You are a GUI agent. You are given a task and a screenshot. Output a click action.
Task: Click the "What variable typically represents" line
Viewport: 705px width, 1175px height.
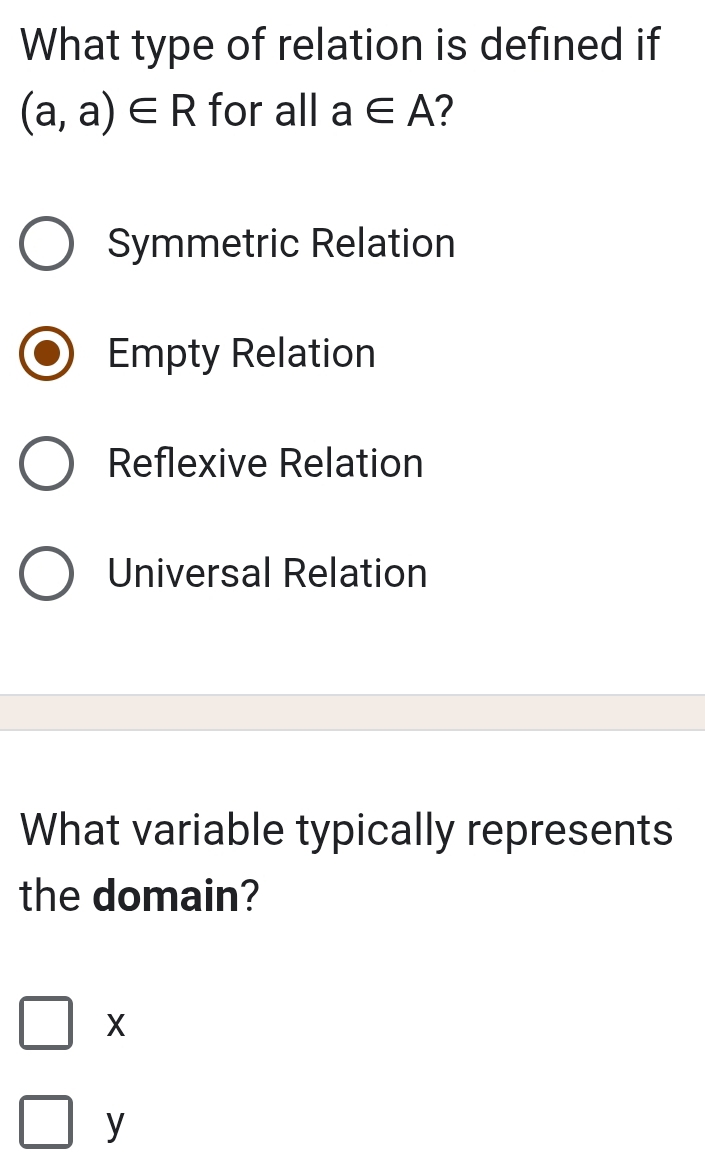click(346, 830)
